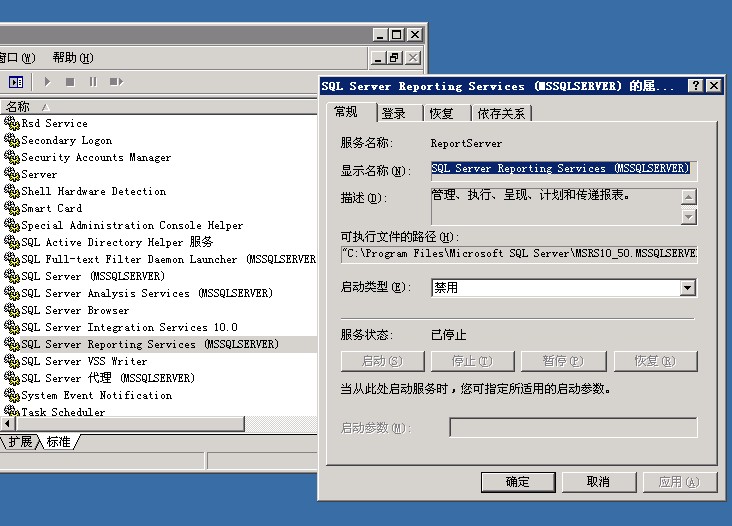Click the gear icon beside Smart Card
The height and width of the screenshot is (526, 732).
12,208
